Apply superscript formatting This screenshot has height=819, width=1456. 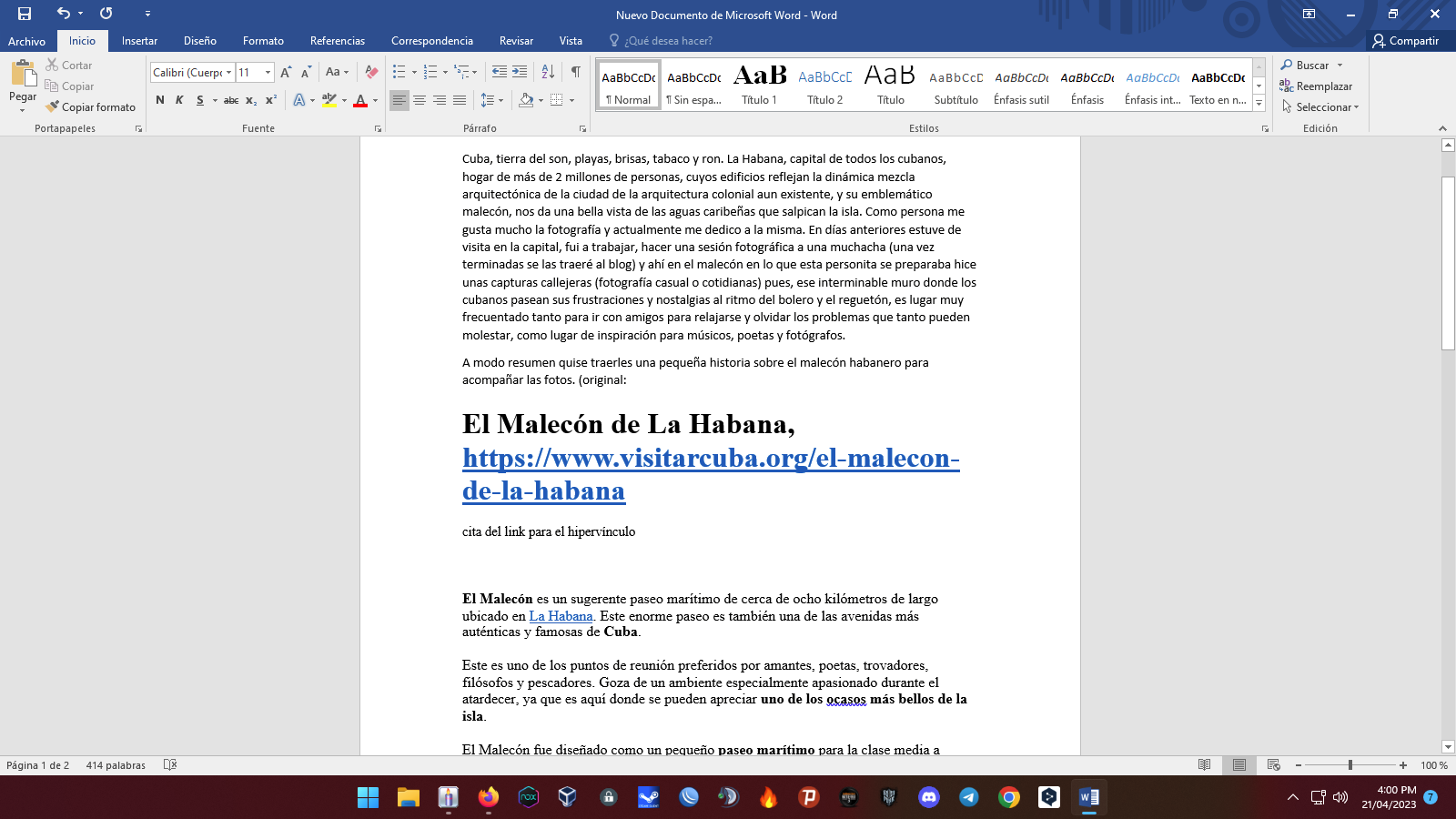271,100
